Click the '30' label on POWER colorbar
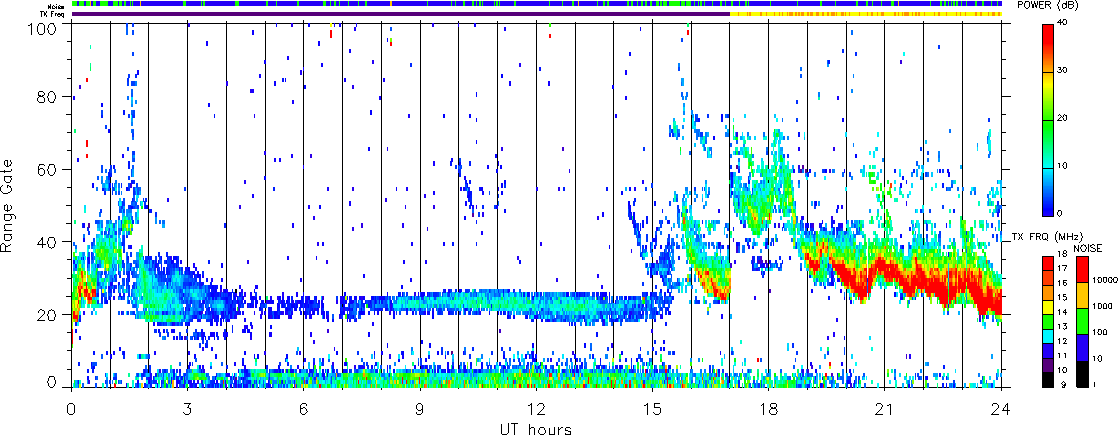This screenshot has width=1118, height=435. pyautogui.click(x=1063, y=72)
